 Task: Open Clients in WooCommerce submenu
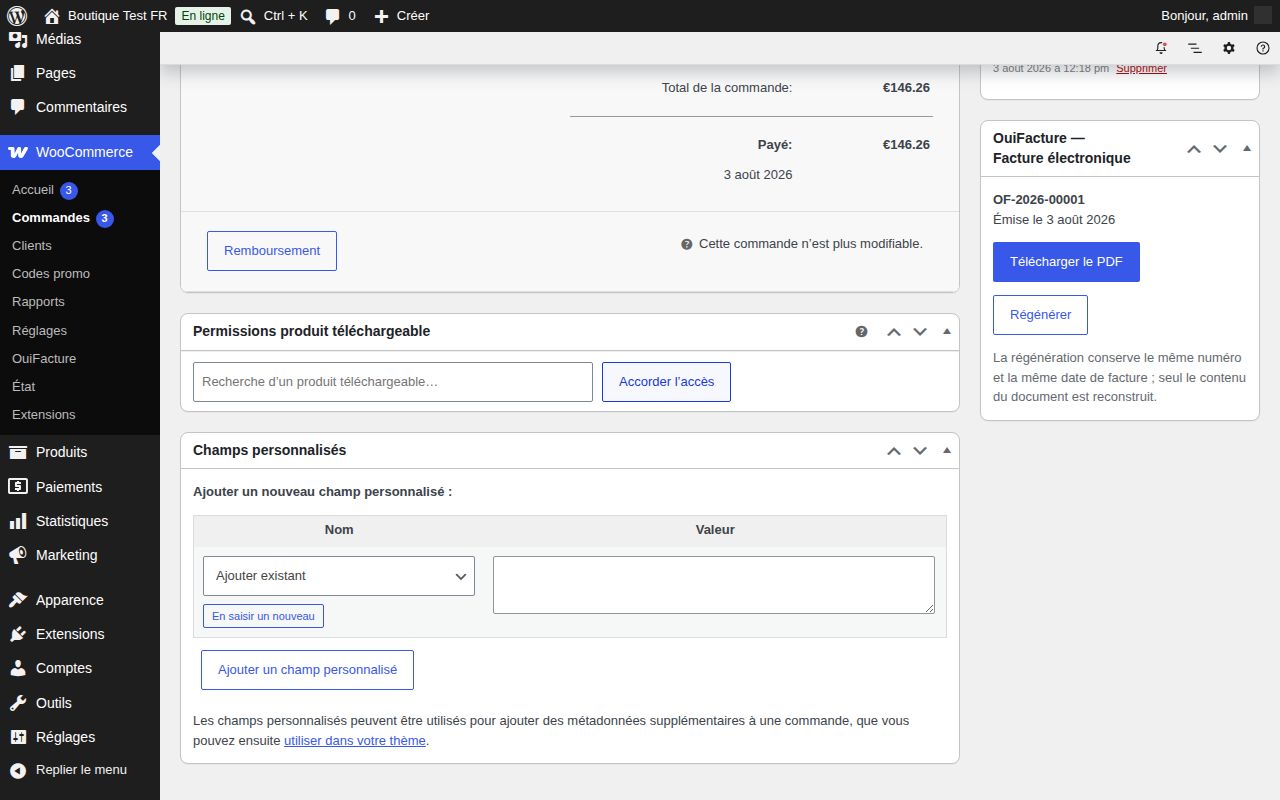pos(32,246)
